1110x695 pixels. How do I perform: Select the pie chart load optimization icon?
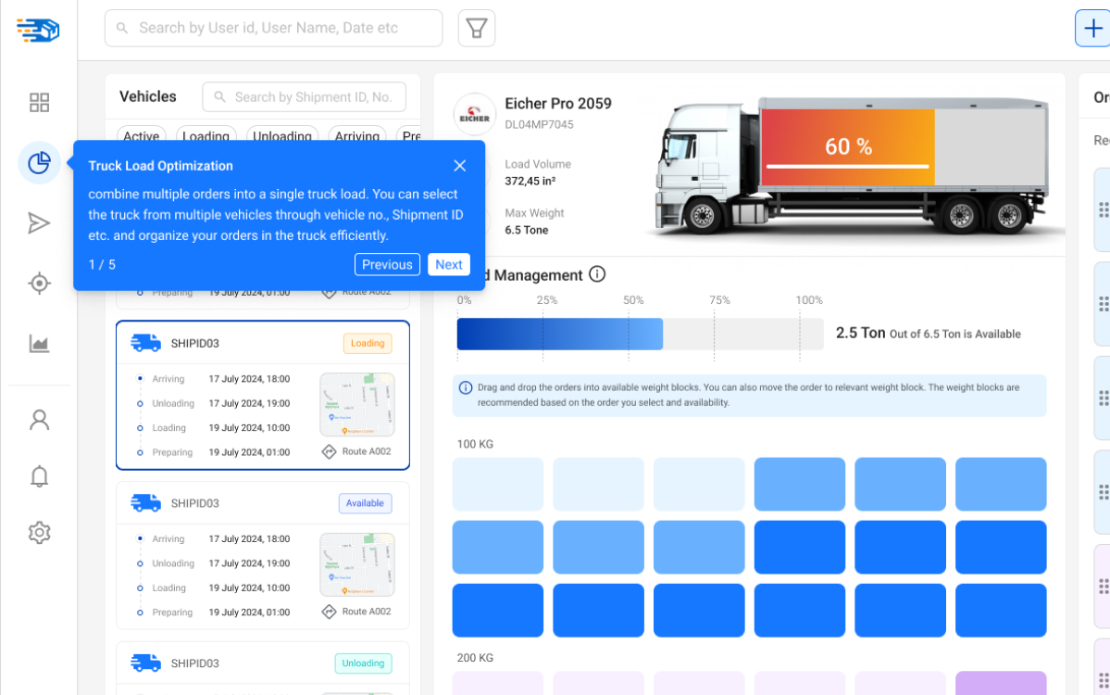pos(39,163)
